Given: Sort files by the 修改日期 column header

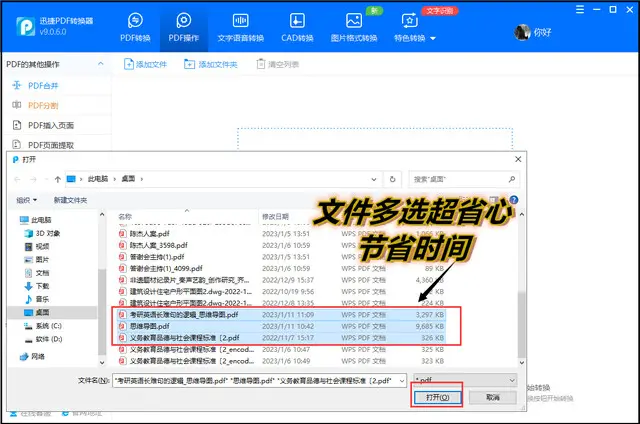Looking at the screenshot, I should pyautogui.click(x=275, y=217).
